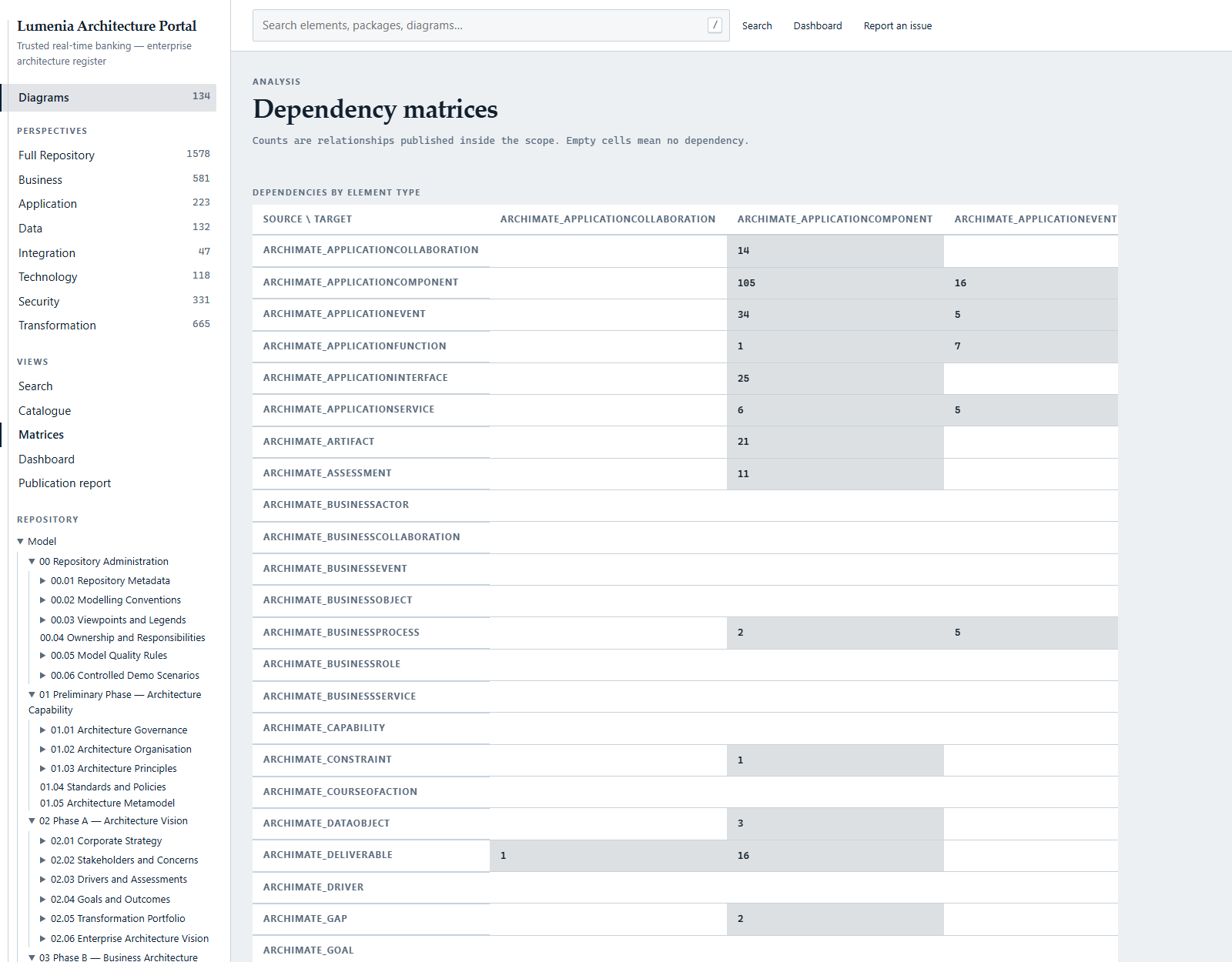Click the 25 cell in APPLICATIONINTERFACE row
Image resolution: width=1232 pixels, height=962 pixels.
pyautogui.click(x=835, y=378)
